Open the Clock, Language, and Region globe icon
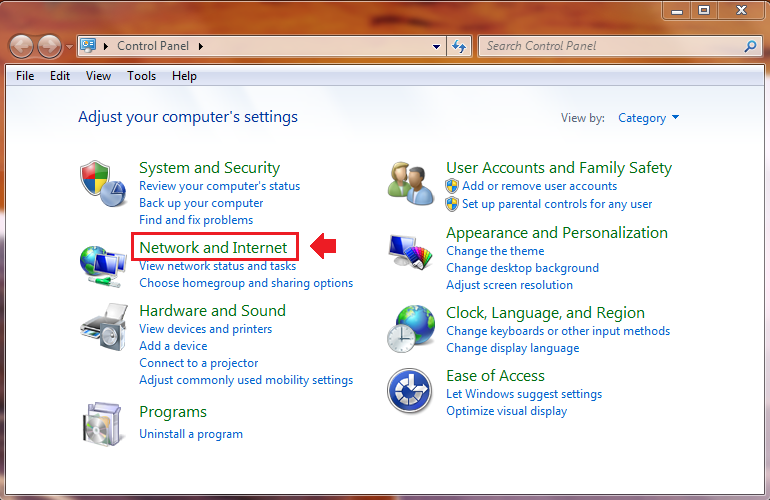 point(411,329)
